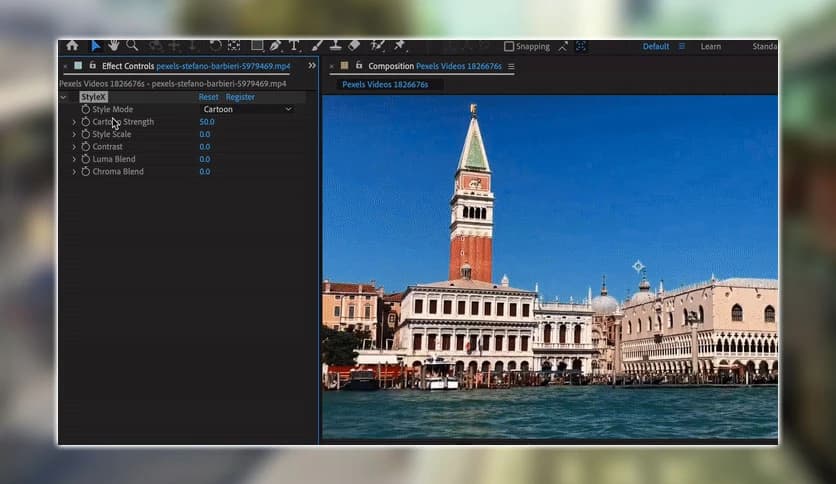Select the Type text tool
The image size is (836, 484).
coord(294,46)
